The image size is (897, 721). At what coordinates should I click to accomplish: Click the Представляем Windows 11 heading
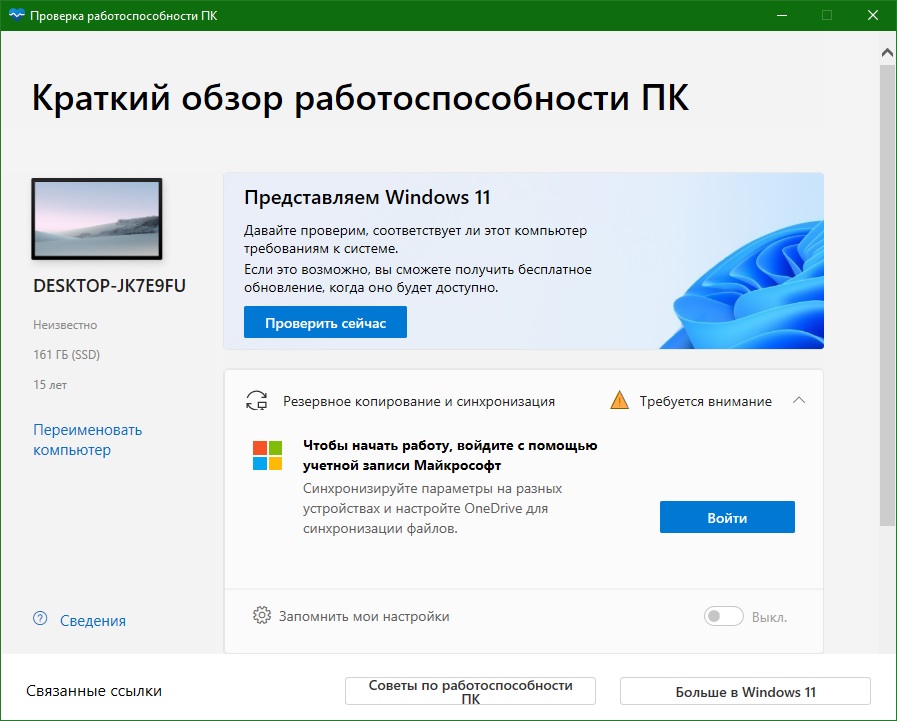point(367,197)
